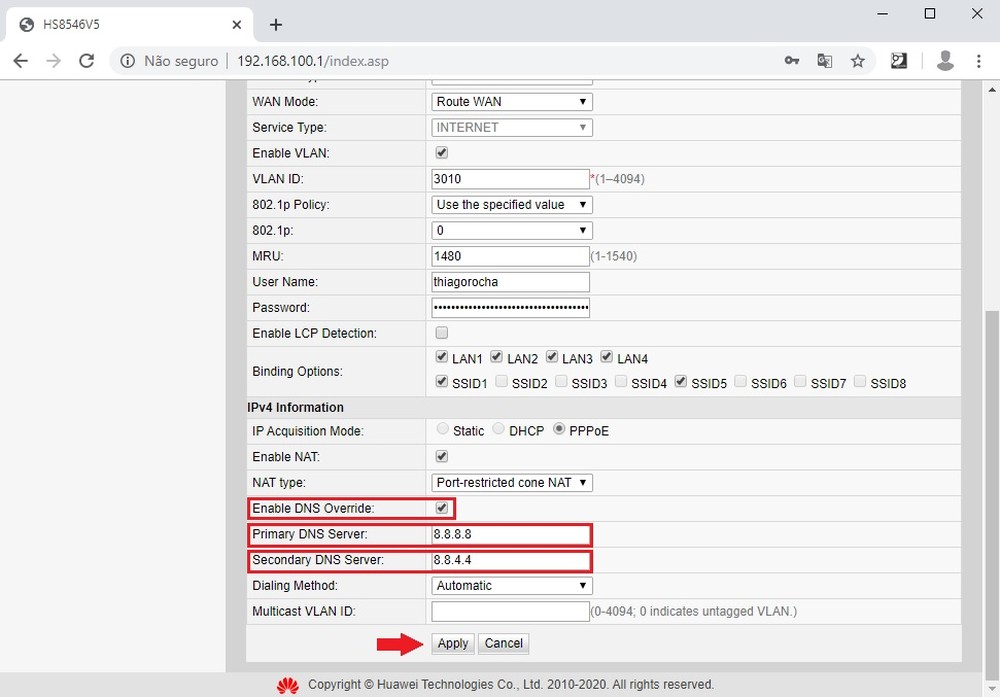Click the page vertical scrollbar thumb
The width and height of the screenshot is (1000, 697).
992,494
